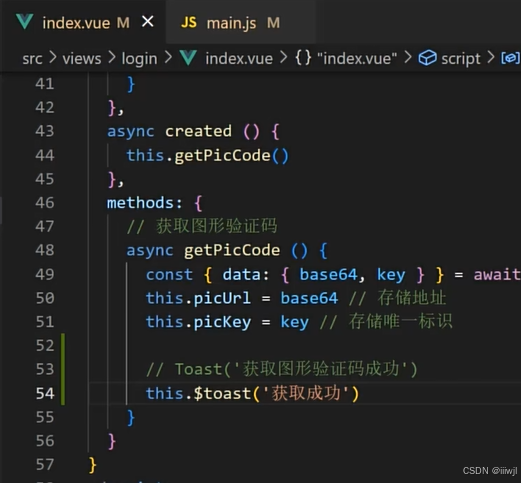
Task: Click line number 57 in the gutter
Action: (x=45, y=465)
